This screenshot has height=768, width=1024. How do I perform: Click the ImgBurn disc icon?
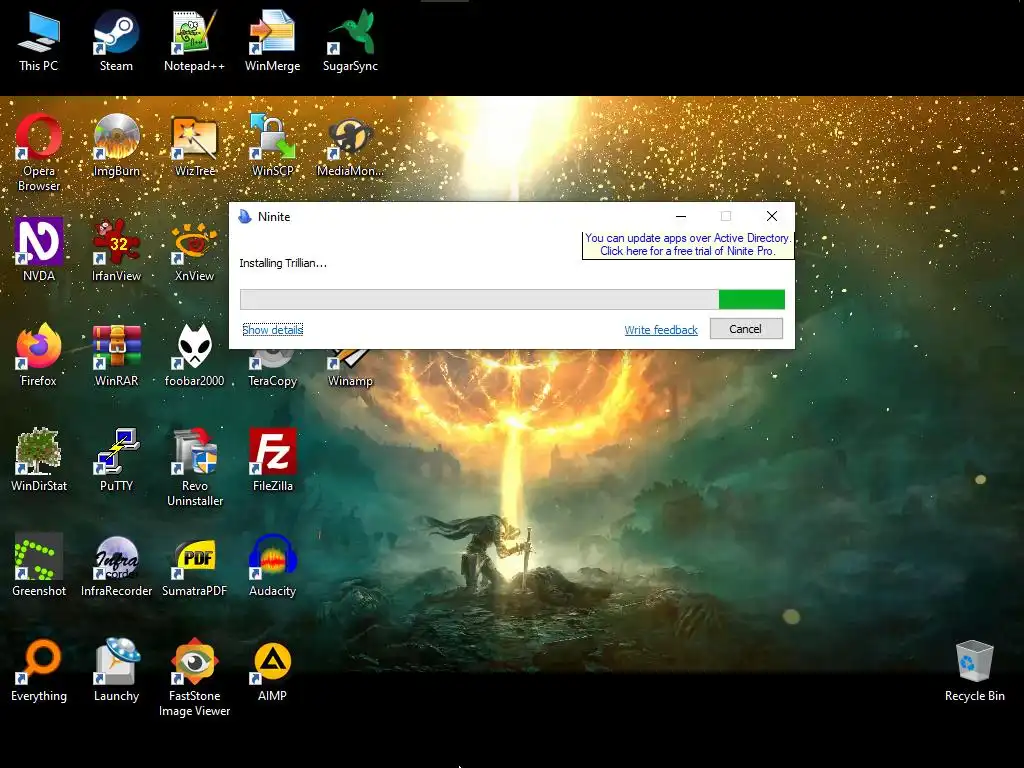click(116, 136)
